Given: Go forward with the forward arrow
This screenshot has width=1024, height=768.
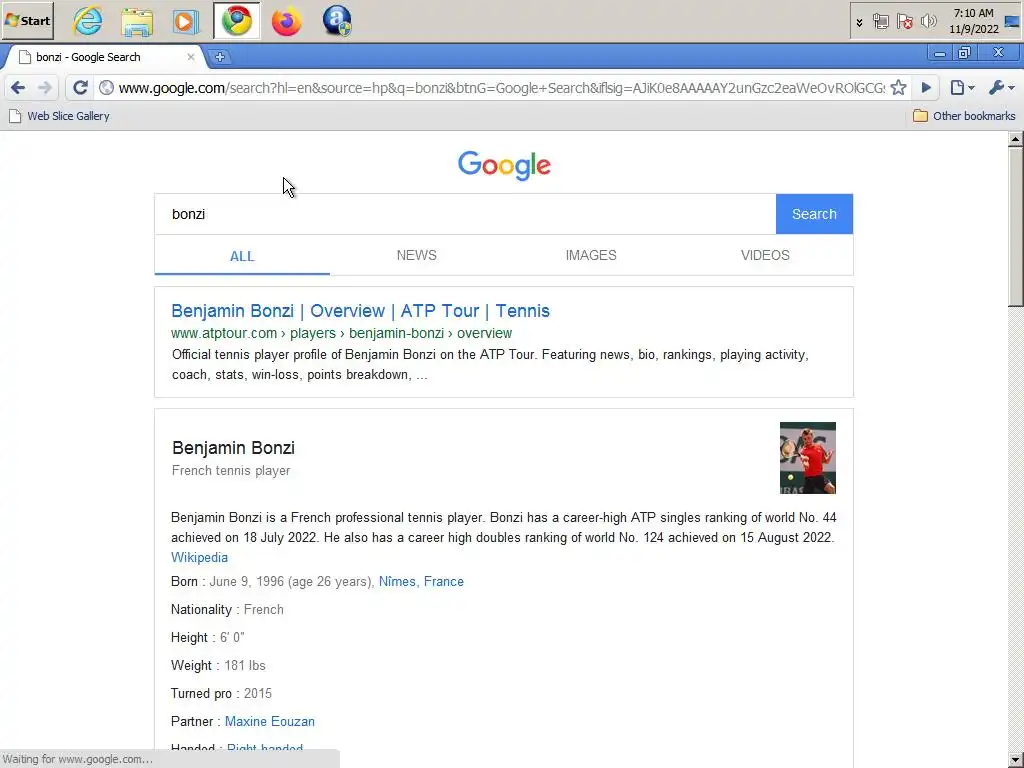Looking at the screenshot, I should (44, 88).
